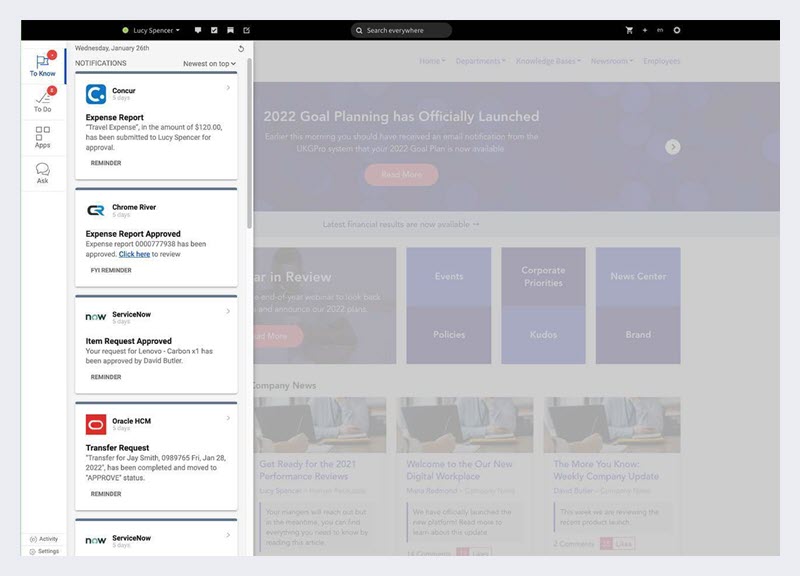Open the shopping cart icon

coord(629,30)
